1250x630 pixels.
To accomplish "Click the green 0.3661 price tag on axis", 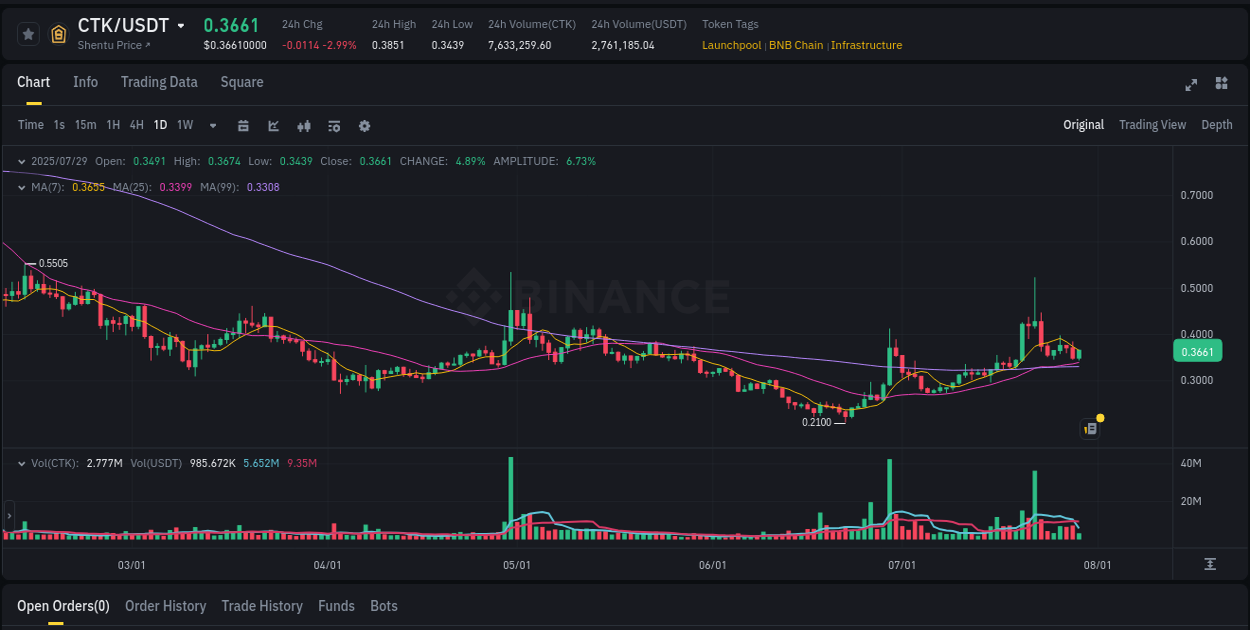I will (1197, 351).
